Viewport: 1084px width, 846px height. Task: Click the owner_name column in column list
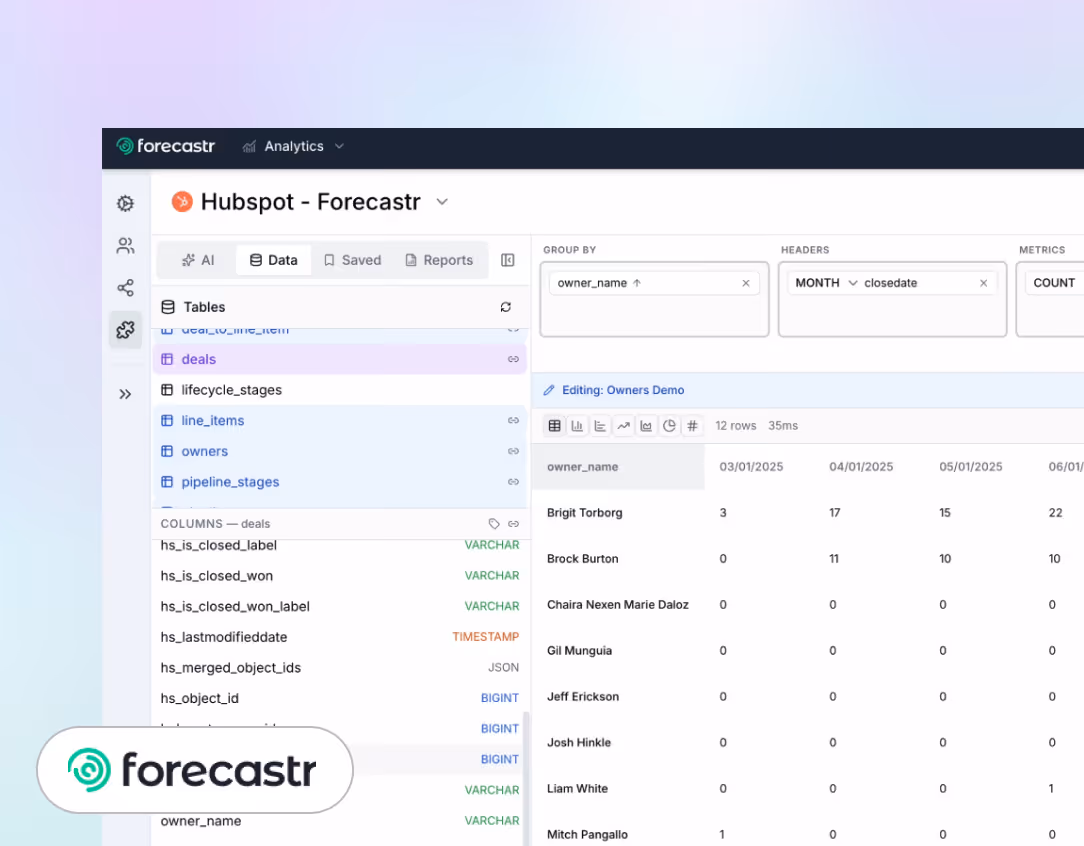(339, 821)
